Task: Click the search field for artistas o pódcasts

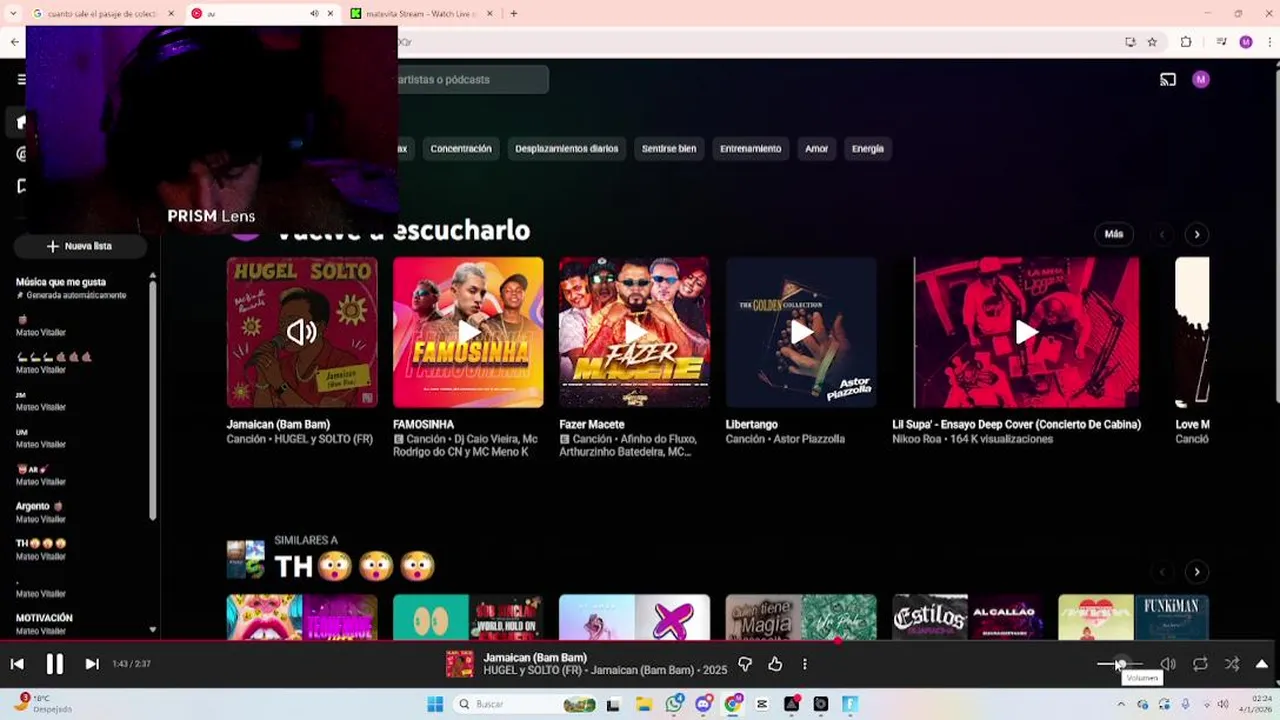Action: (472, 79)
